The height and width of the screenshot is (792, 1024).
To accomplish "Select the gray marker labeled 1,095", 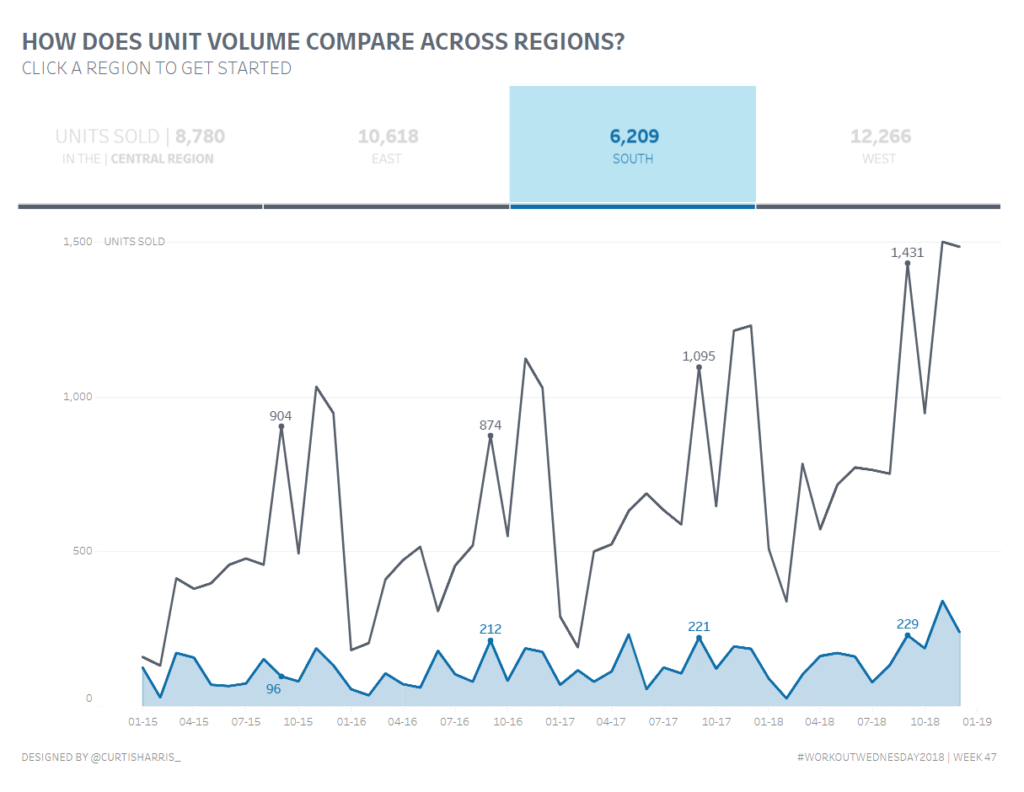I will point(699,367).
